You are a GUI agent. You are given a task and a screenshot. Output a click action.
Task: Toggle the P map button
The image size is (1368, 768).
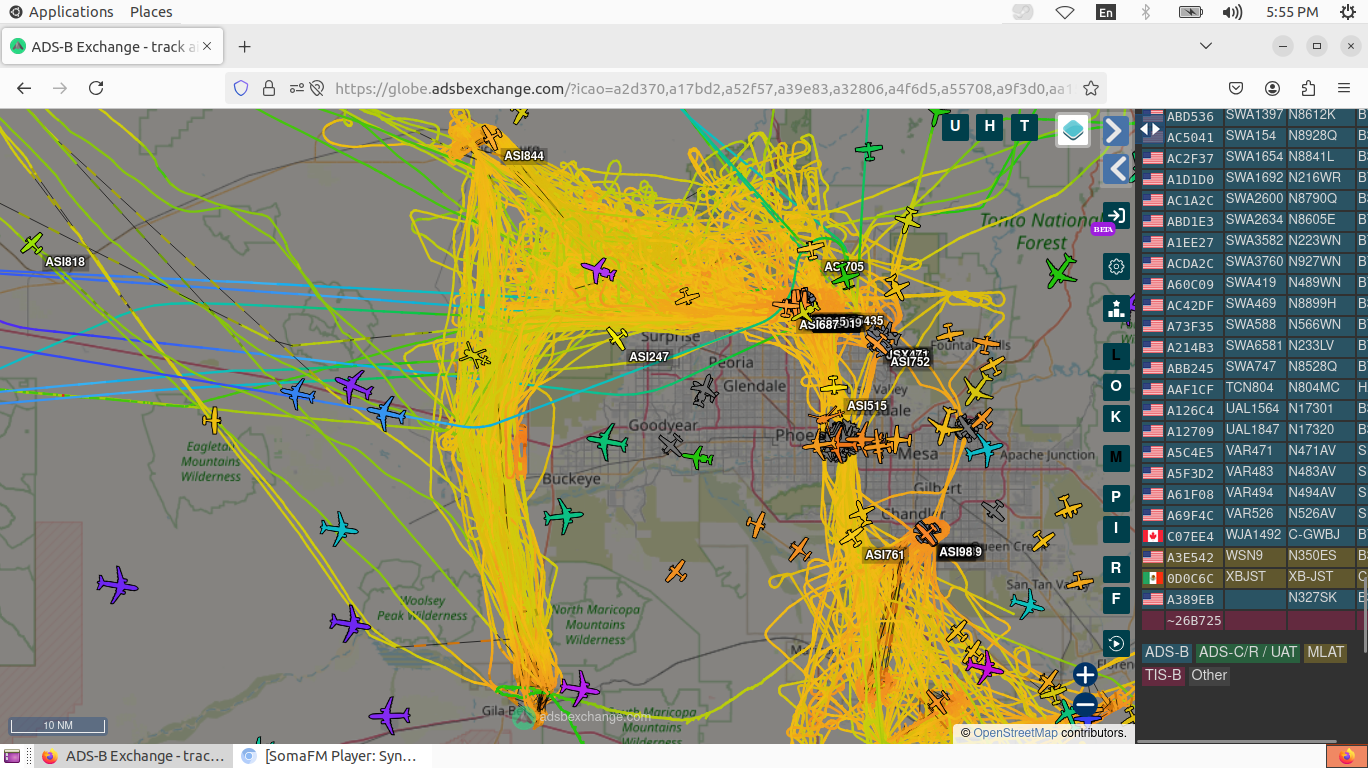(x=1116, y=497)
